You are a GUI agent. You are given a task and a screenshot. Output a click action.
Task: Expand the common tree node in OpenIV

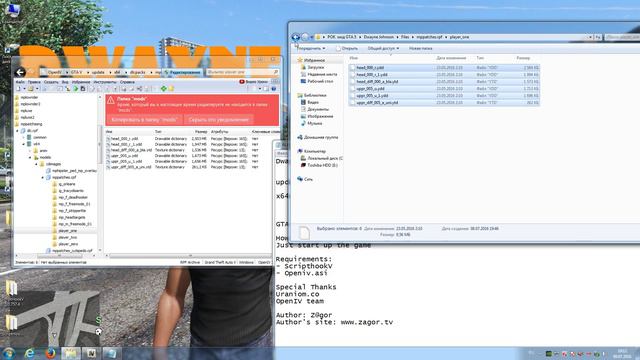pos(24,138)
